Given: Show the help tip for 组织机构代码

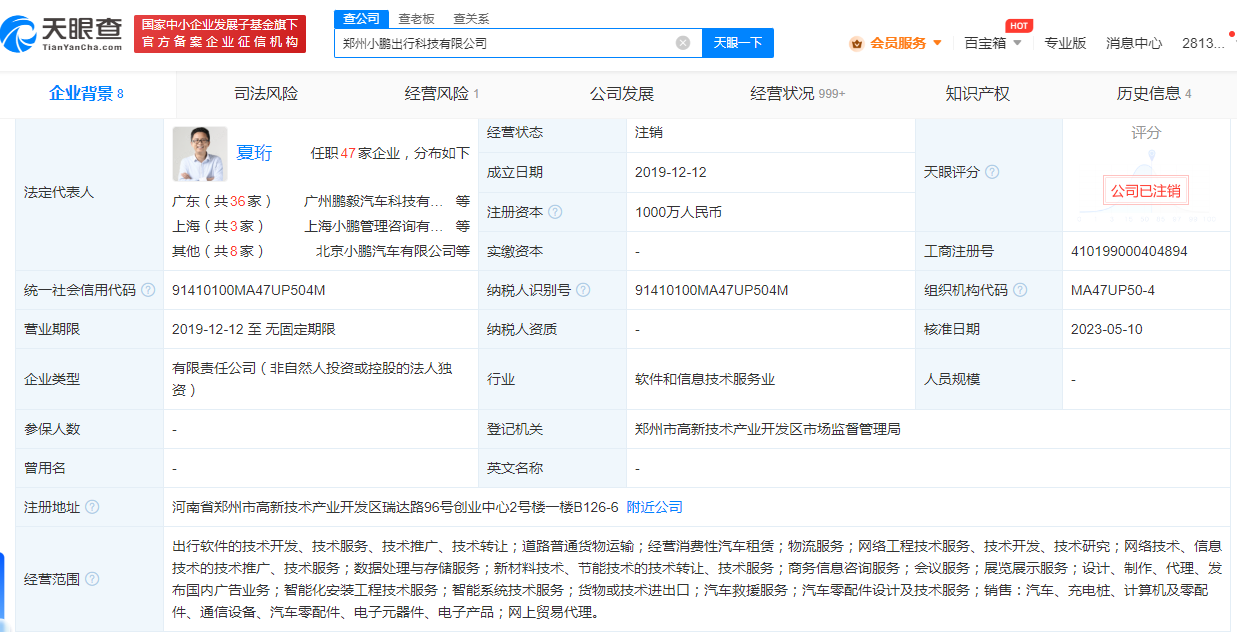Looking at the screenshot, I should [x=1020, y=290].
